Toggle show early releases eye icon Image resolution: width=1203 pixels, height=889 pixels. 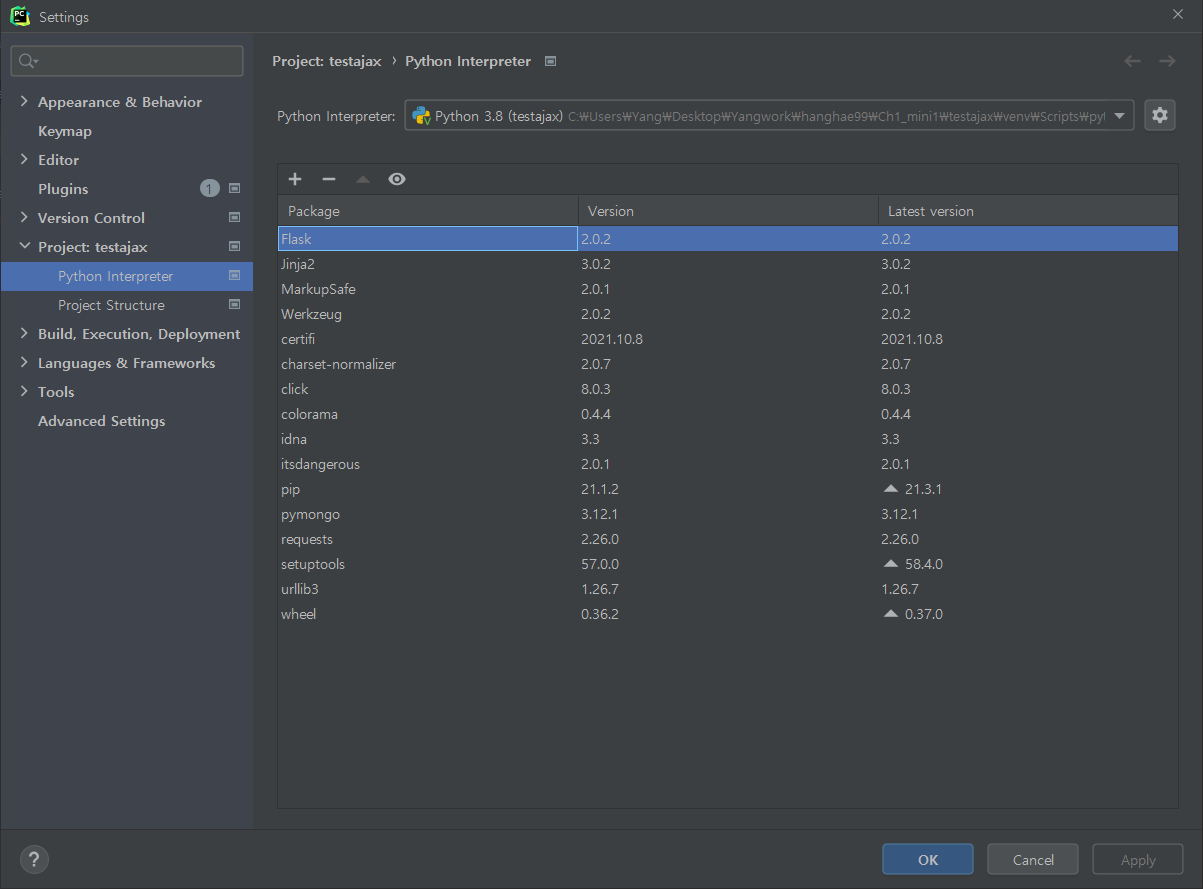397,179
